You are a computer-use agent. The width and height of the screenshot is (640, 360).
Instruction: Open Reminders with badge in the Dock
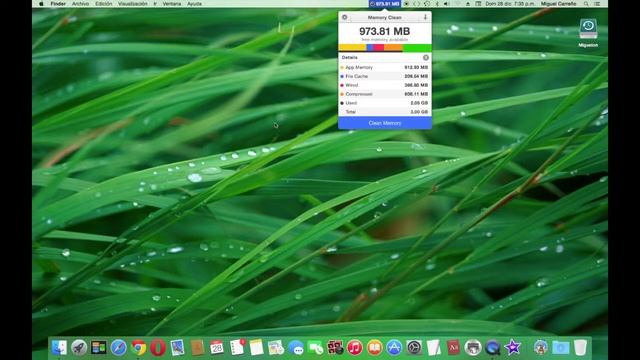point(237,347)
